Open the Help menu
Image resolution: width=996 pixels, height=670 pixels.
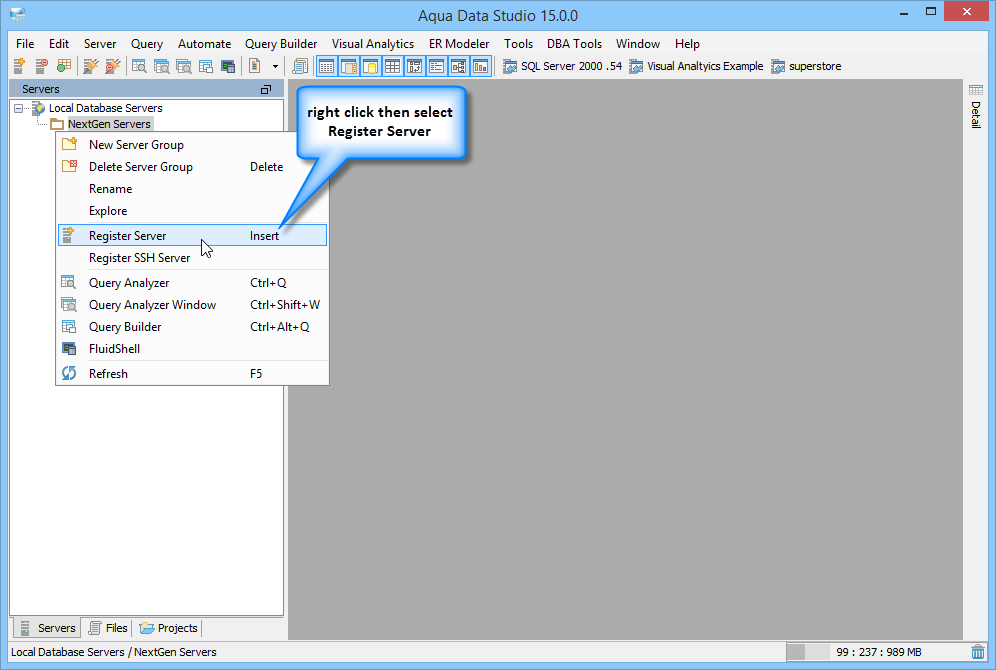[x=687, y=44]
